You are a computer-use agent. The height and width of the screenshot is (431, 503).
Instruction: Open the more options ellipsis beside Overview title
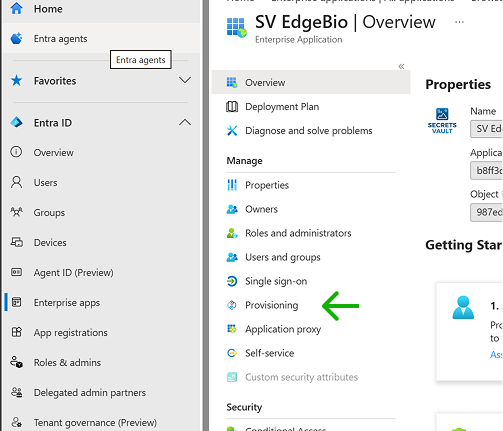coord(459,22)
